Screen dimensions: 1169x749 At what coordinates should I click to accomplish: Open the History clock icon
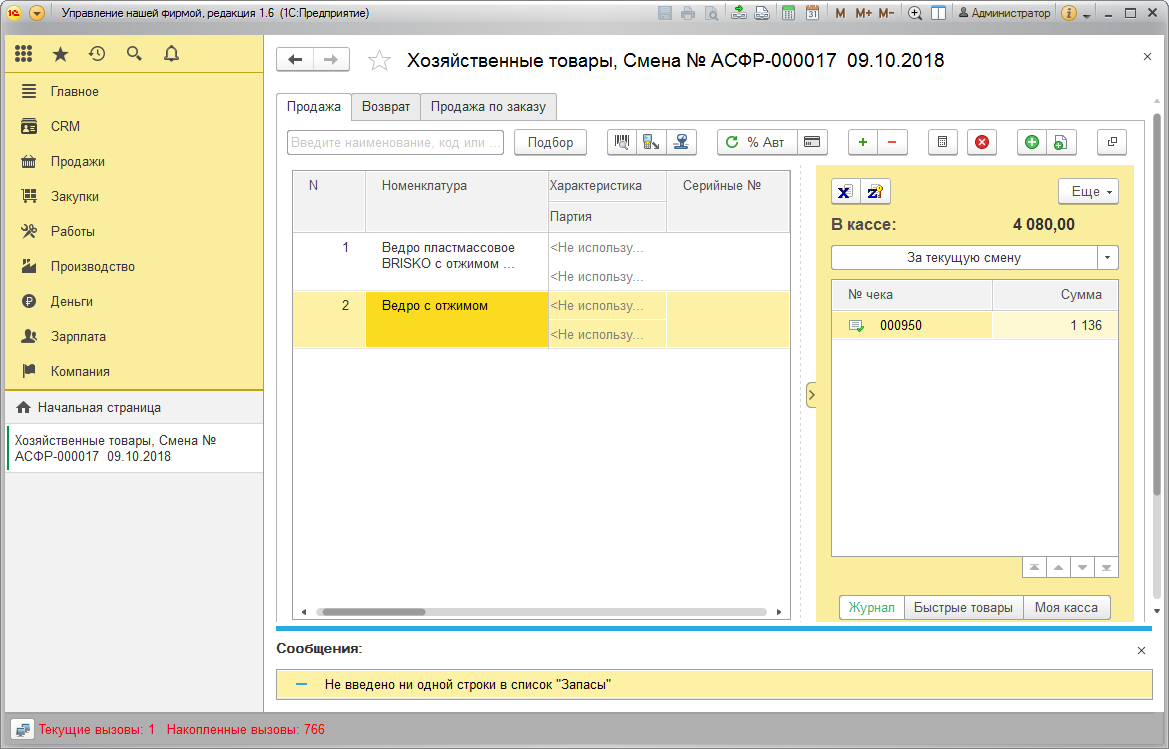pyautogui.click(x=97, y=54)
